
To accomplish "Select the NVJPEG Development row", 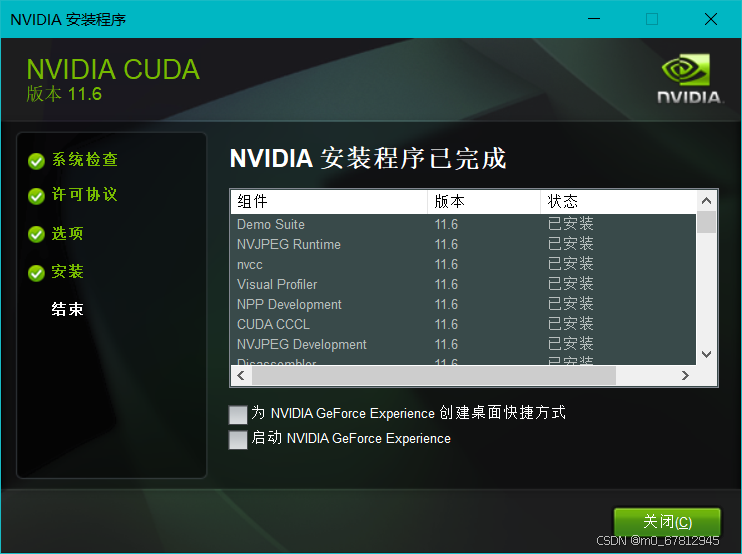I will coord(464,344).
